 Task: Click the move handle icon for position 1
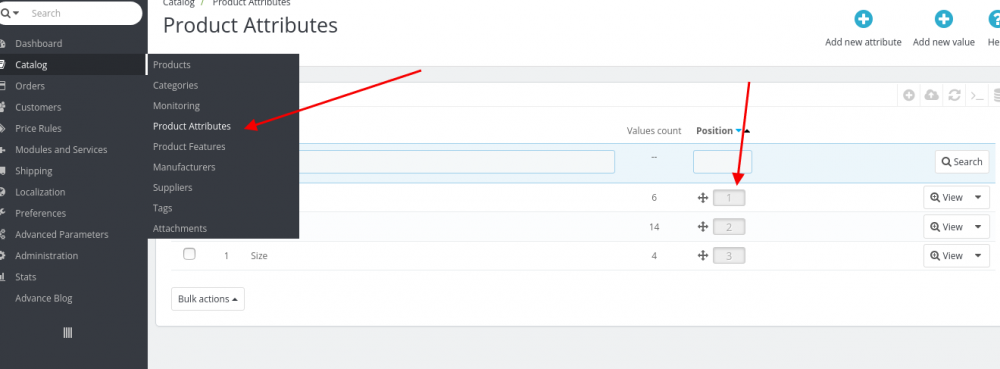click(703, 198)
